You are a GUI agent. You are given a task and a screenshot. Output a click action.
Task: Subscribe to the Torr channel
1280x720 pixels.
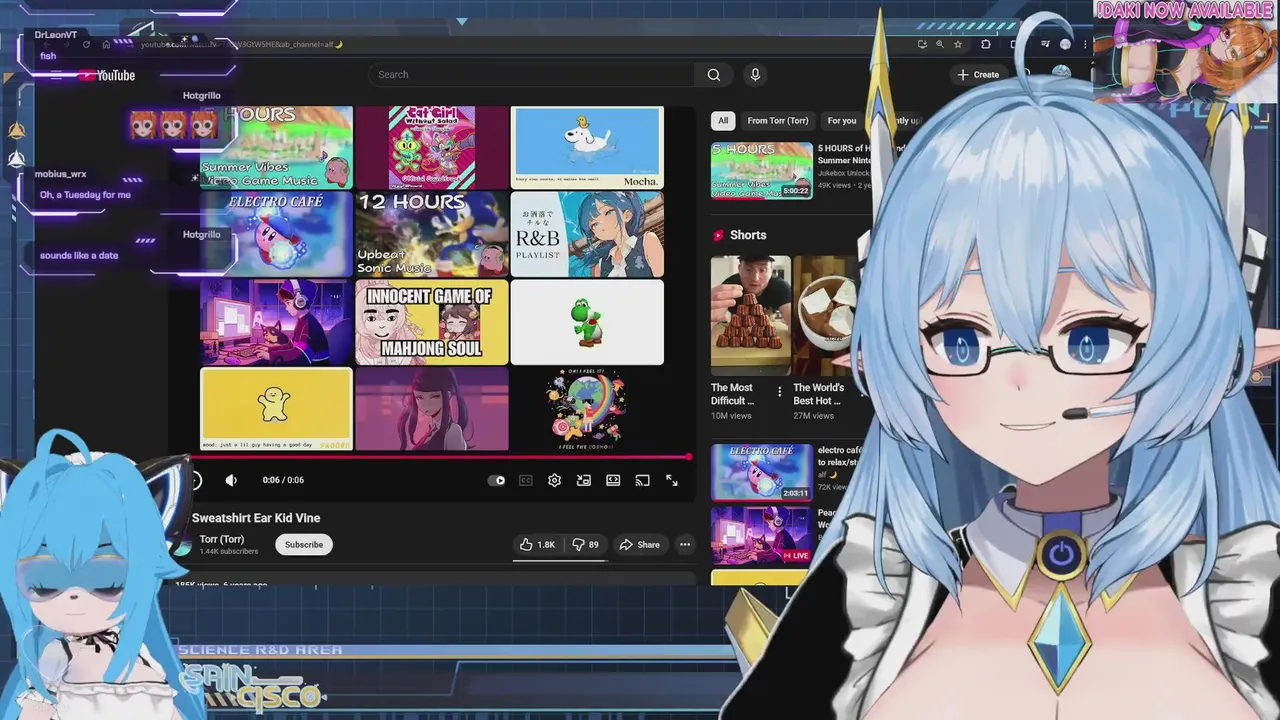[303, 545]
